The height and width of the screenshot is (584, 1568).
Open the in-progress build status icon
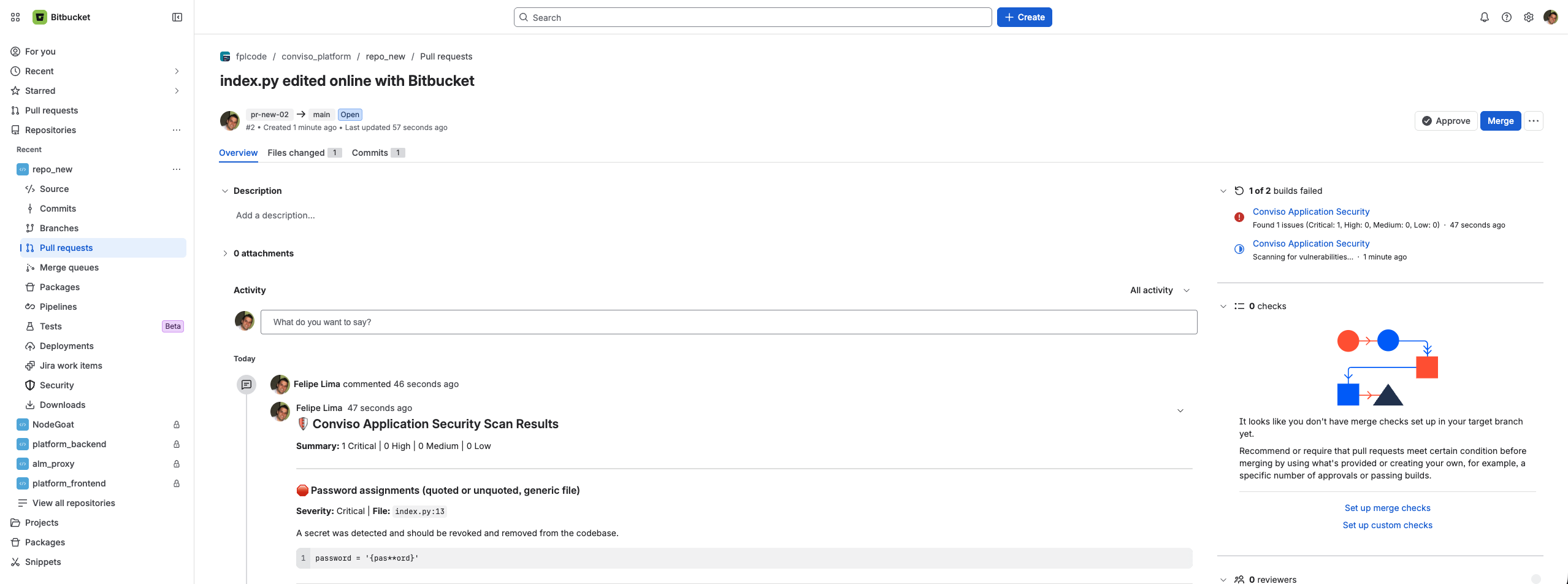(1239, 249)
